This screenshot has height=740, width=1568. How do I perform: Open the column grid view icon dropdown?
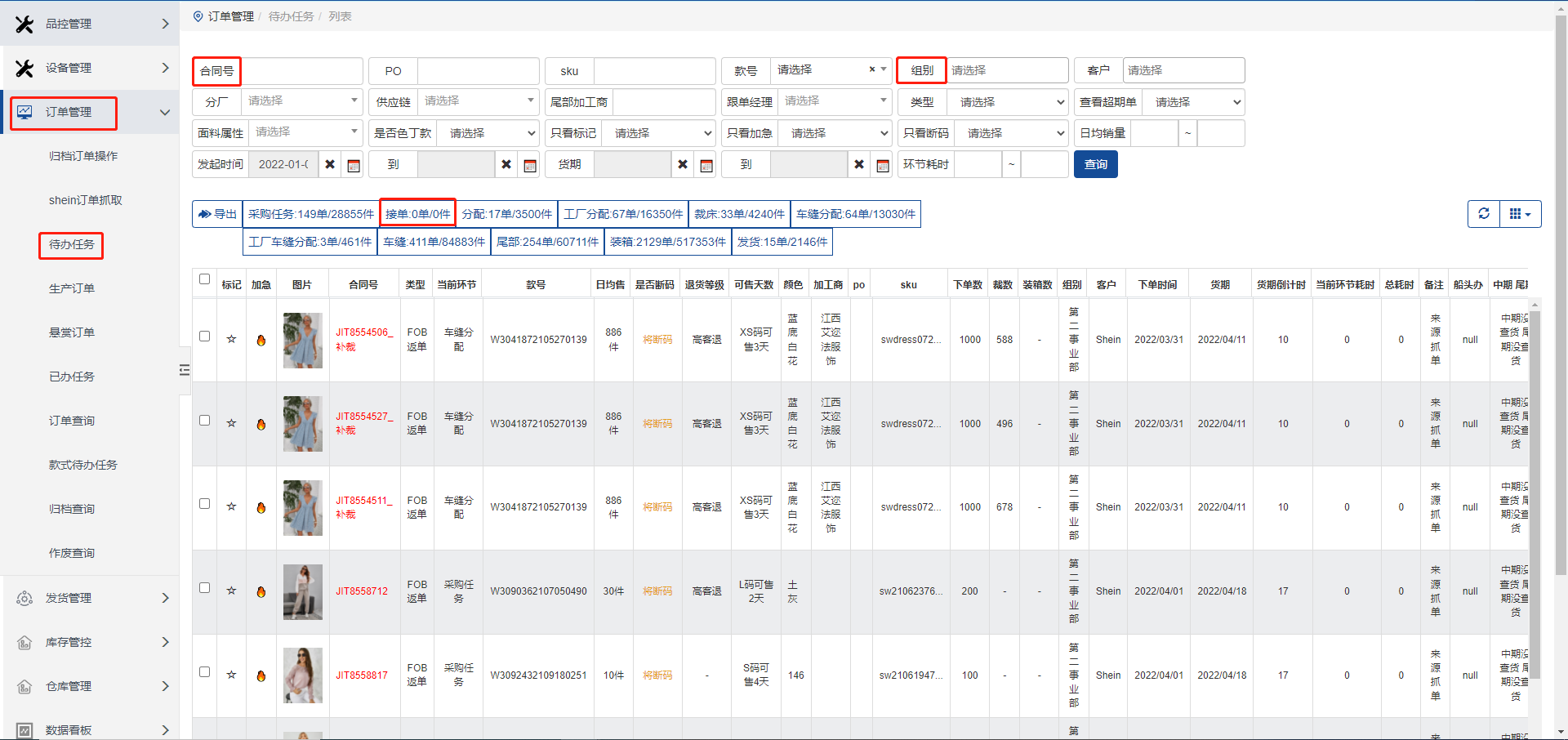click(x=1520, y=214)
